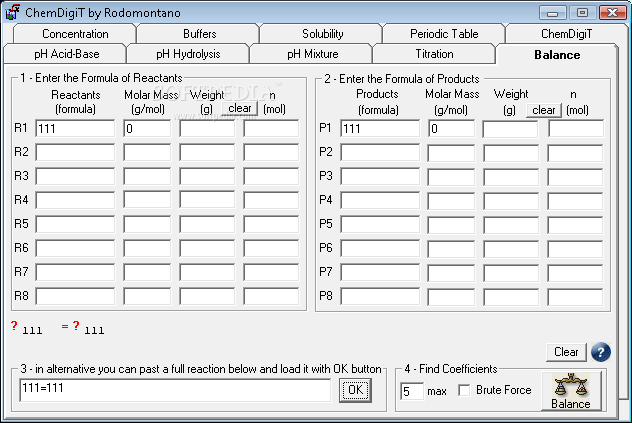
Task: Click the max coefficient field showing 5
Action: 412,391
